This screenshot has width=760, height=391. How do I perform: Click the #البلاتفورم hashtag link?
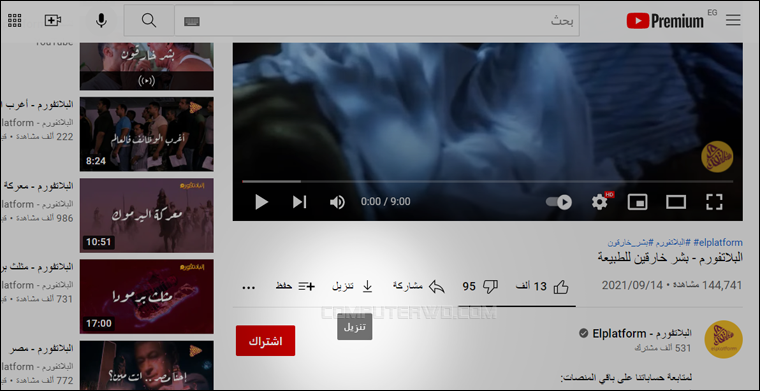[x=673, y=243]
